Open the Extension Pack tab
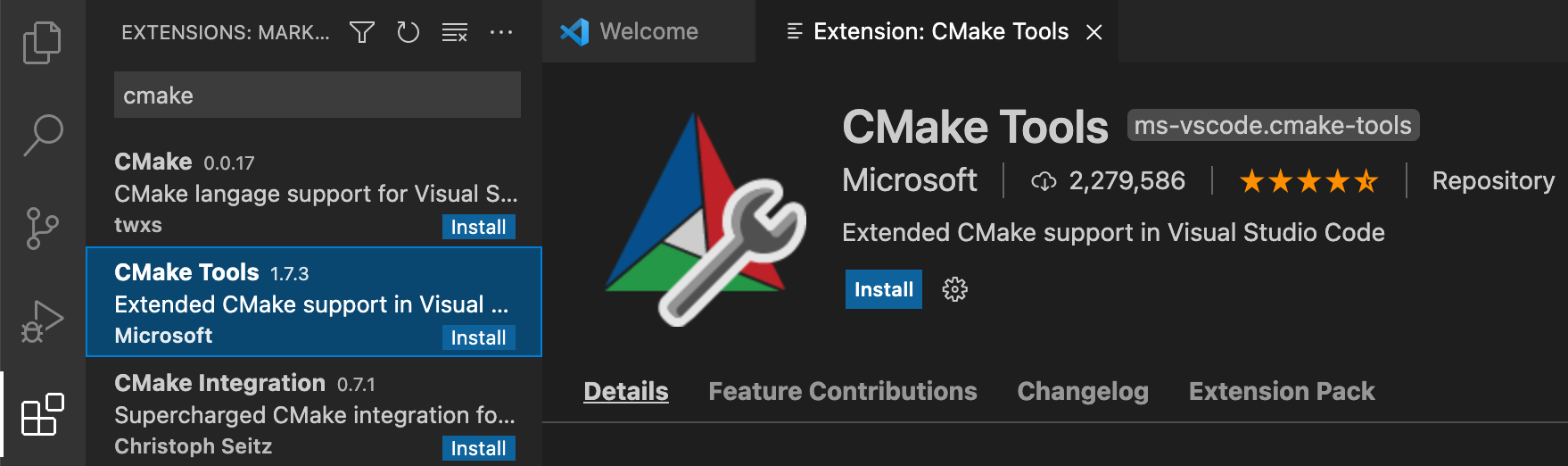The width and height of the screenshot is (1568, 466). coord(1281,391)
